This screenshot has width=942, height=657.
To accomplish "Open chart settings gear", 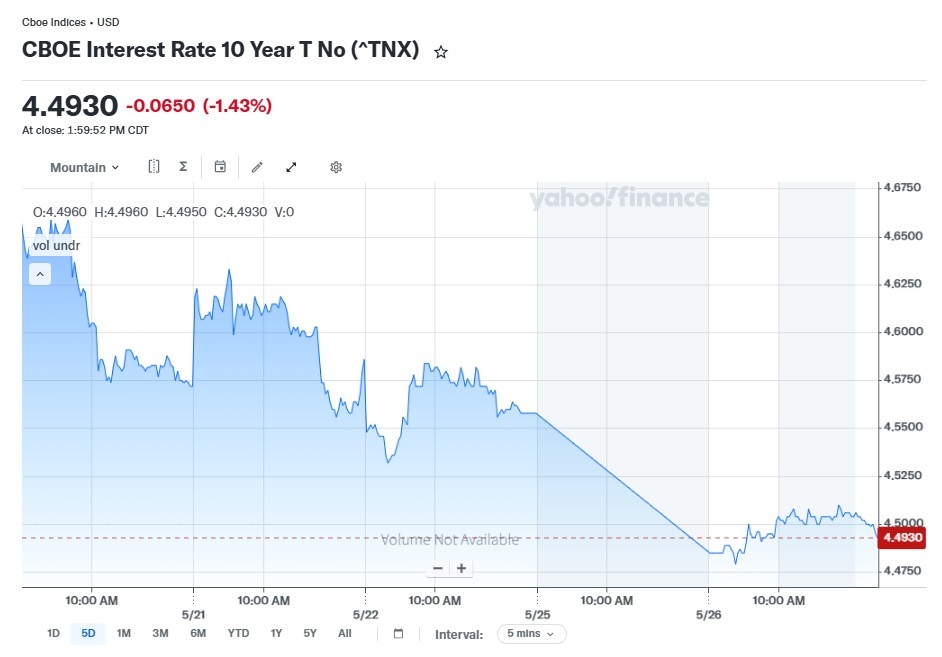I will click(x=336, y=167).
